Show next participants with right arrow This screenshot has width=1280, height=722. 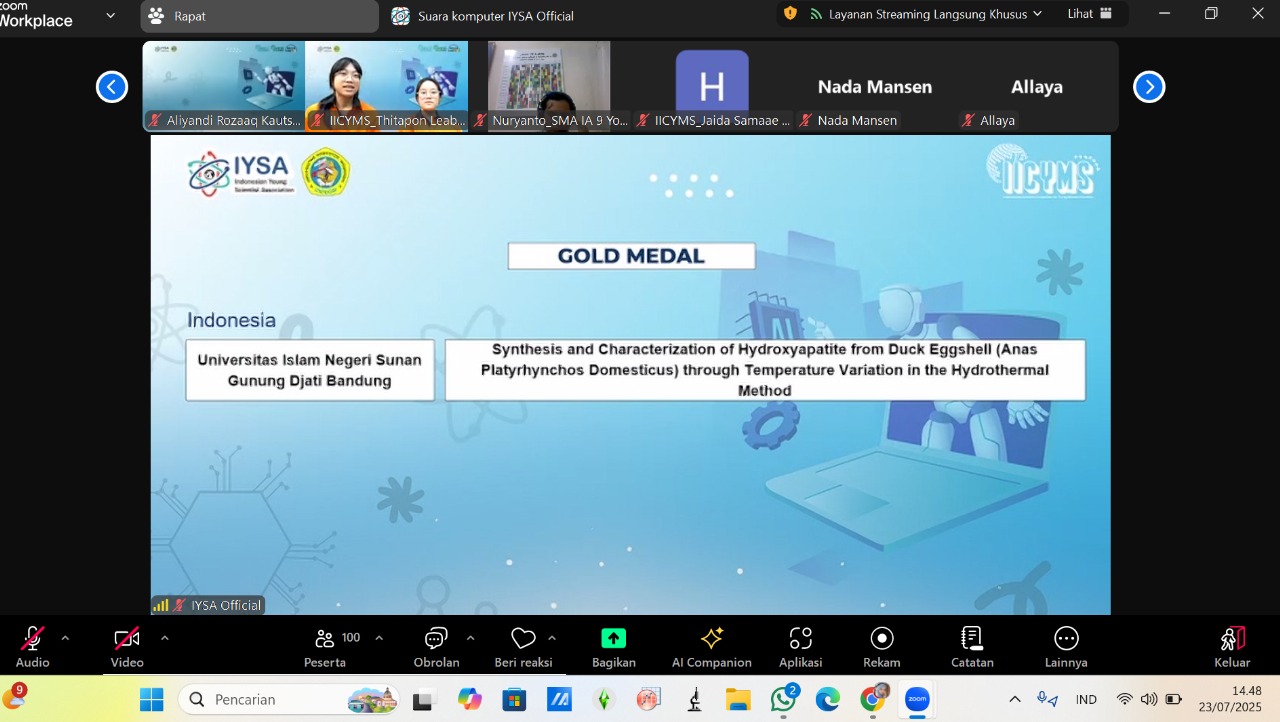pos(1149,87)
